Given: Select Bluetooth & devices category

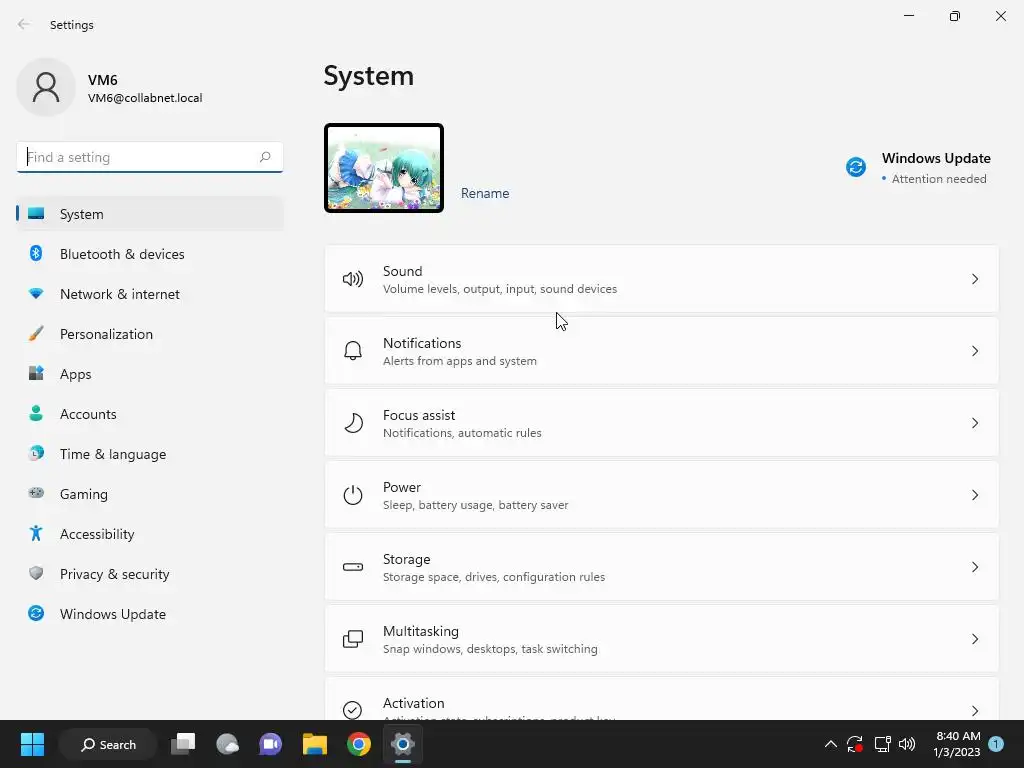Looking at the screenshot, I should pos(150,254).
